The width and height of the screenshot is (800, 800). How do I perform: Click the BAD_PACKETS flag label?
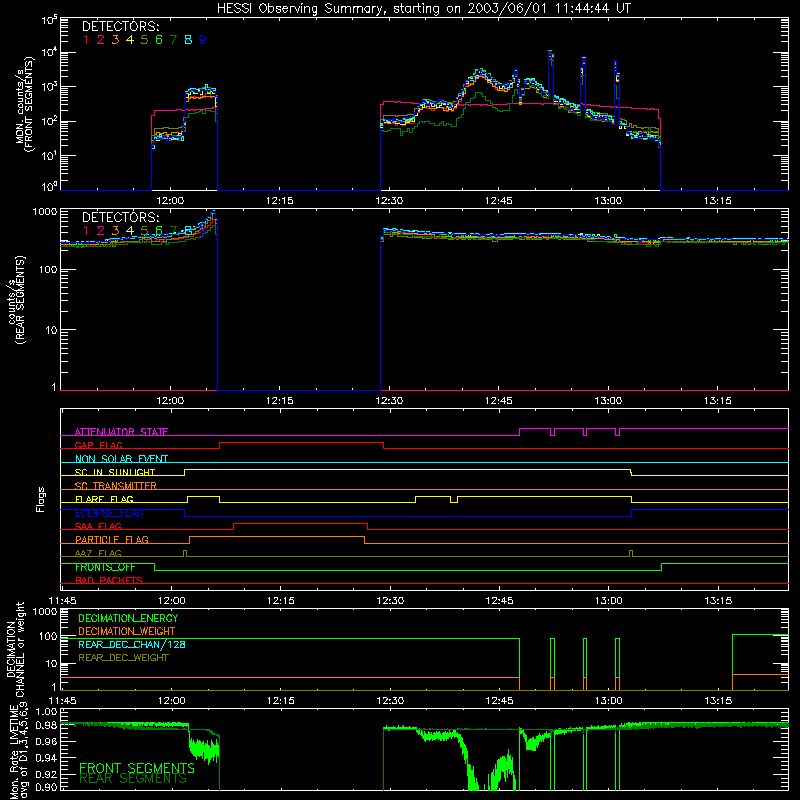[109, 580]
